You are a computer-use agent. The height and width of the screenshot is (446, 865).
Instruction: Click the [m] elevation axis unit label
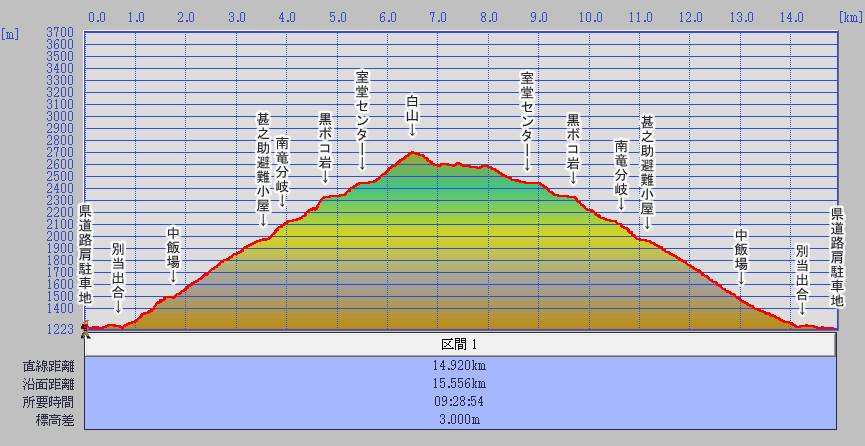(10, 33)
